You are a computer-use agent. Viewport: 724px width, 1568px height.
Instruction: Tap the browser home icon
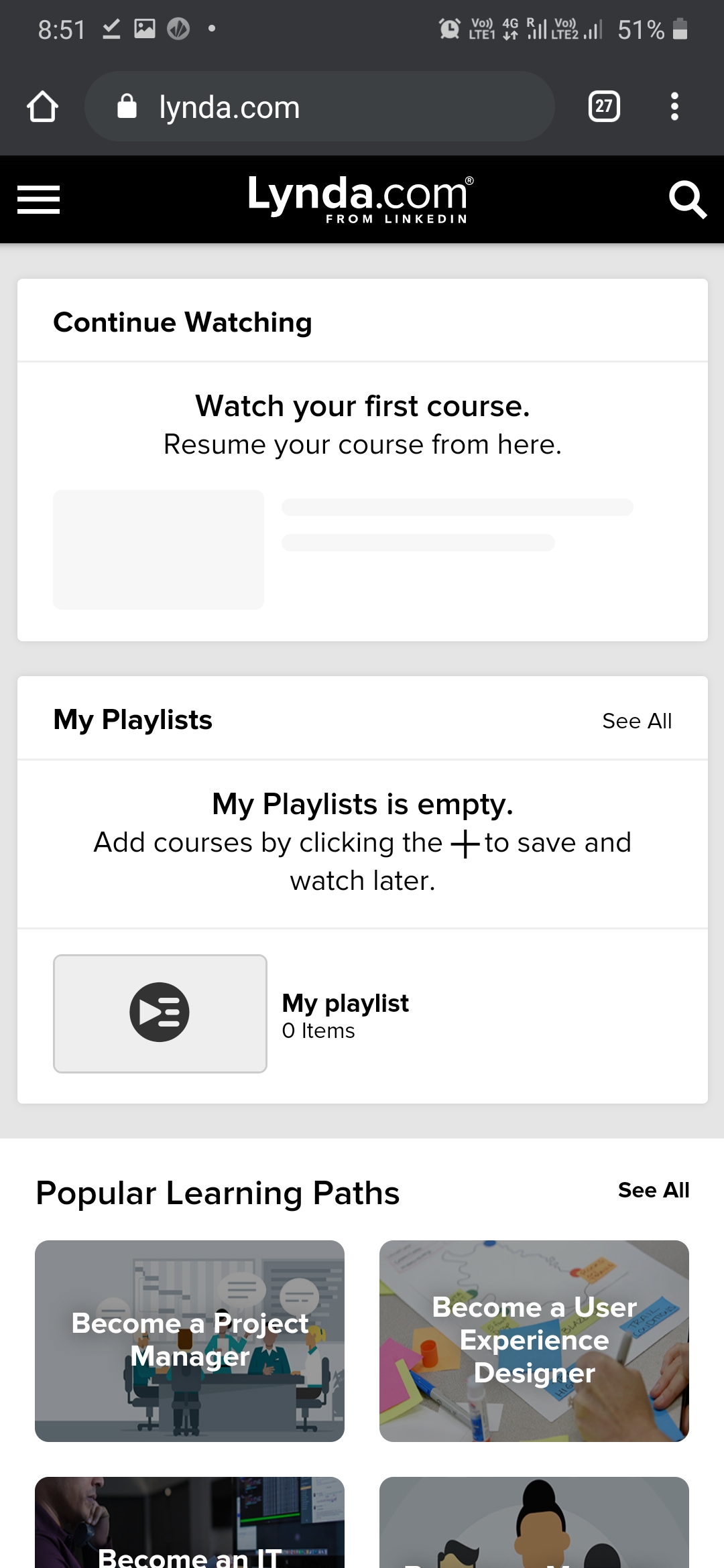tap(42, 107)
